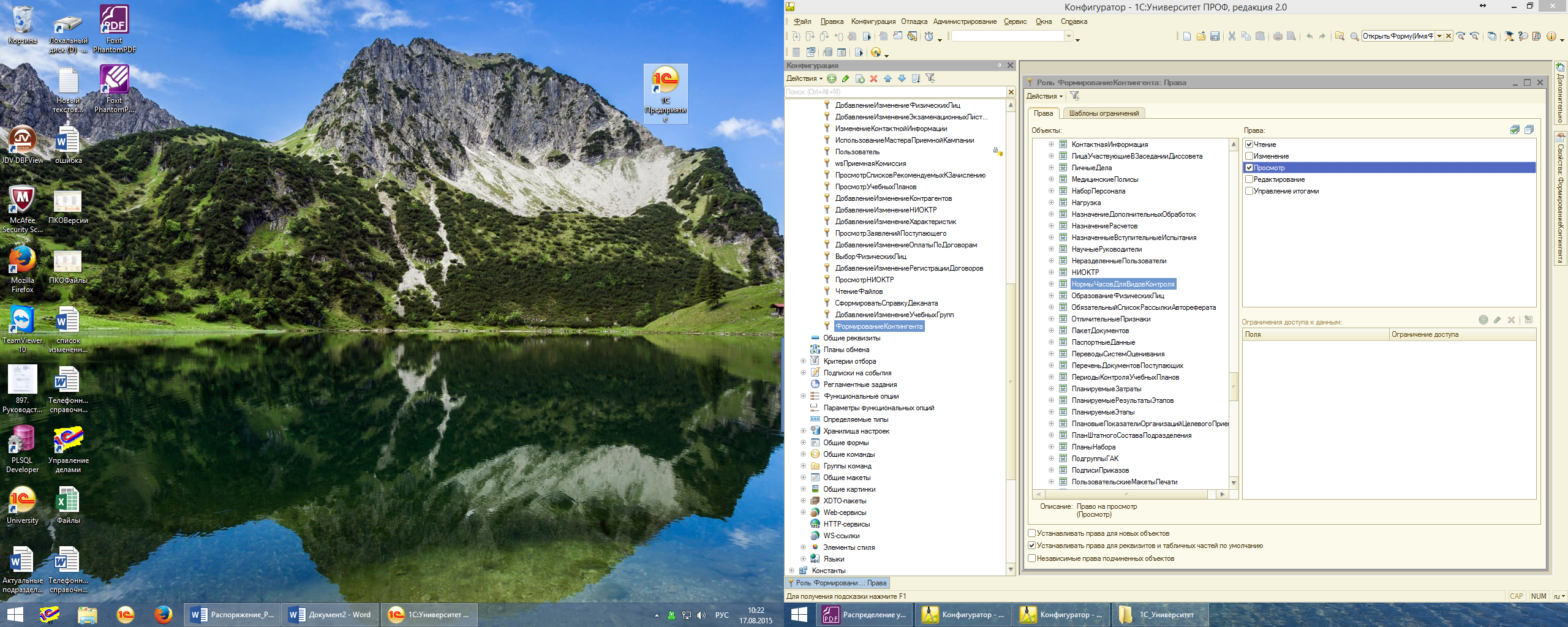This screenshot has height=627, width=1568.
Task: Click the check-all rights icon above Права list
Action: click(x=1515, y=130)
